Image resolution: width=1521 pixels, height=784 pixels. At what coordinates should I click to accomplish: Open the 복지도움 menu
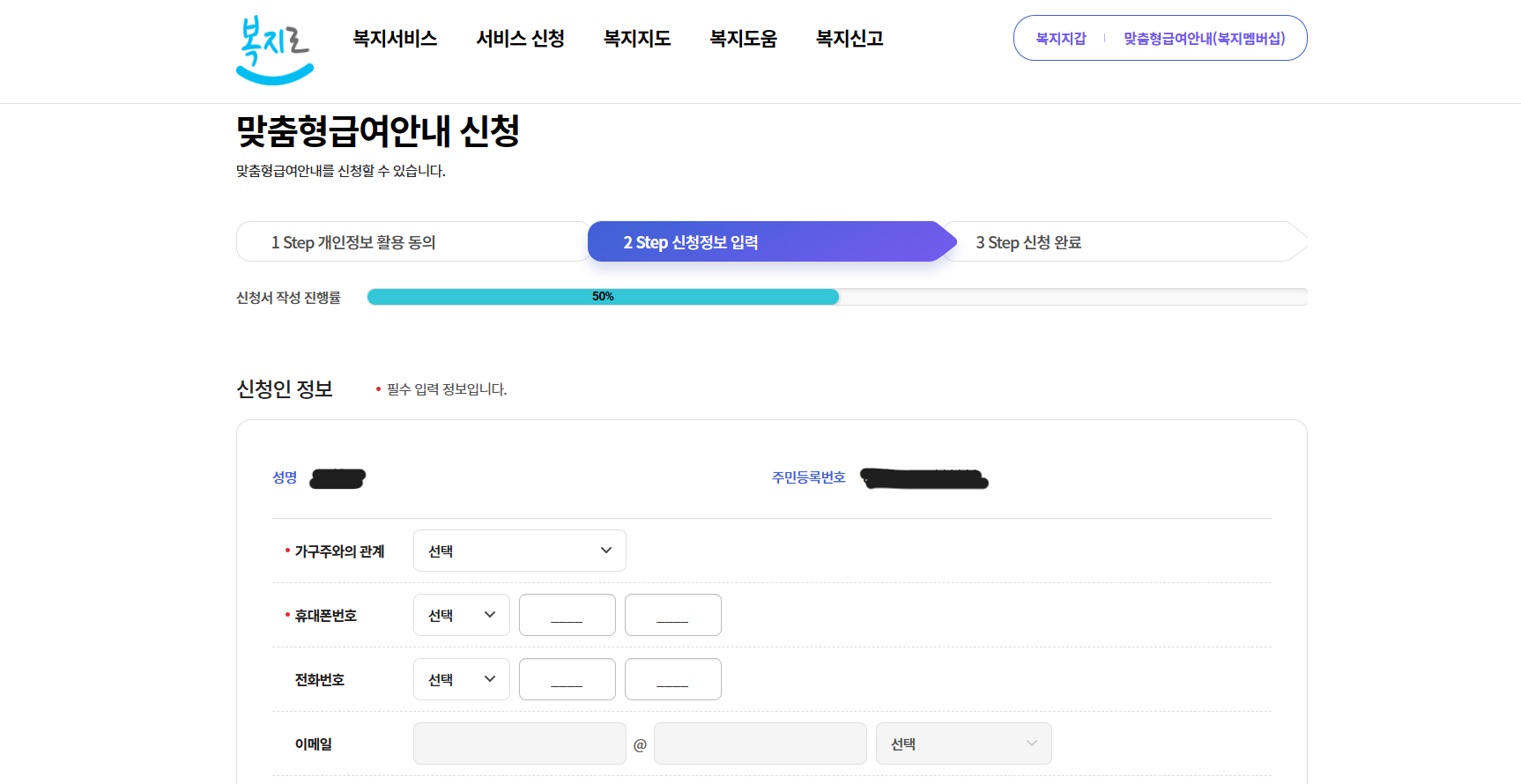pos(744,39)
